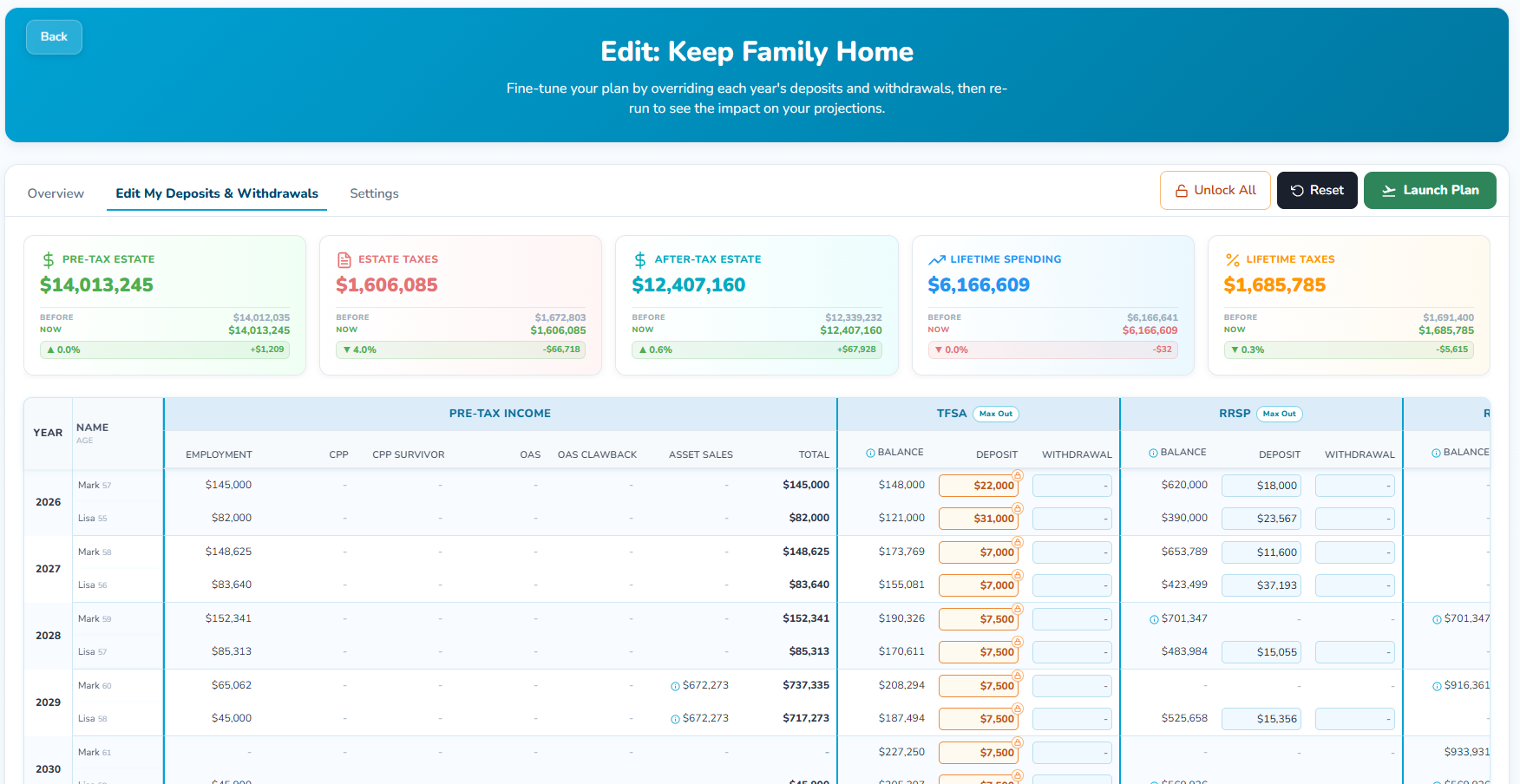Click Mark's 2027 RRSP balance $653,789
The image size is (1520, 784).
(x=1184, y=552)
